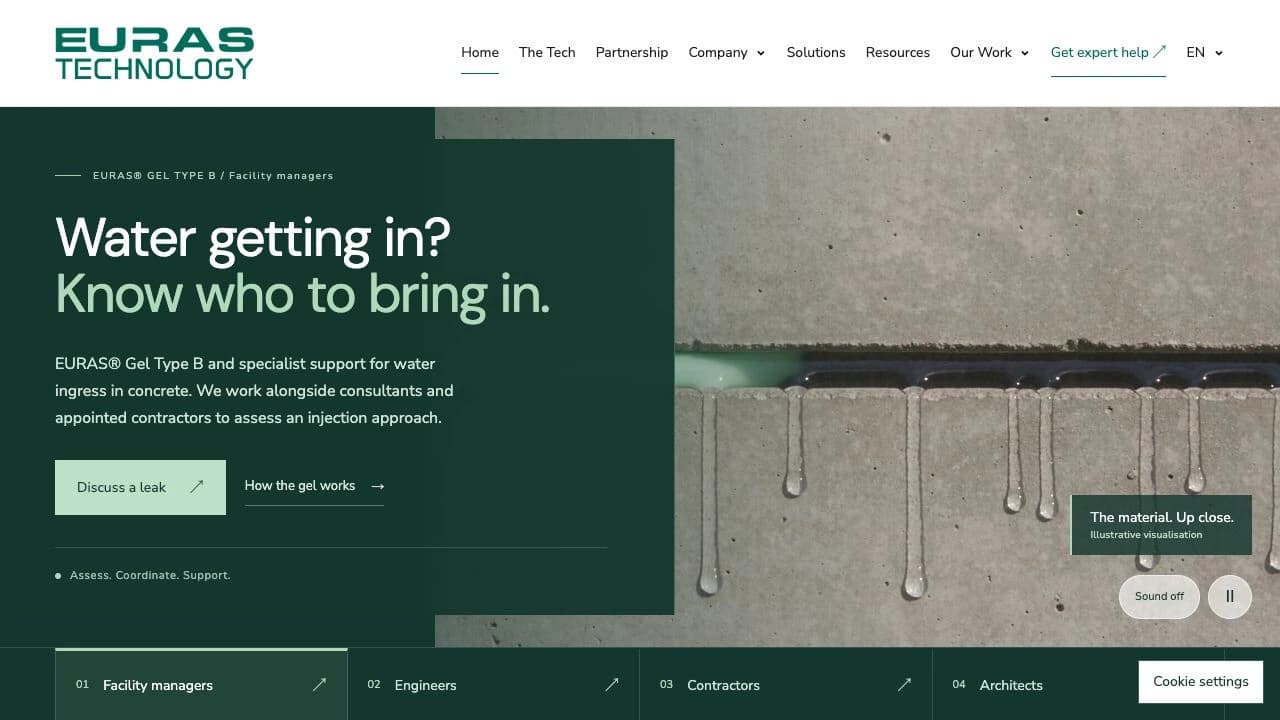Viewport: 1280px width, 720px height.
Task: Click the arrow icon on Engineers tab
Action: tap(612, 685)
